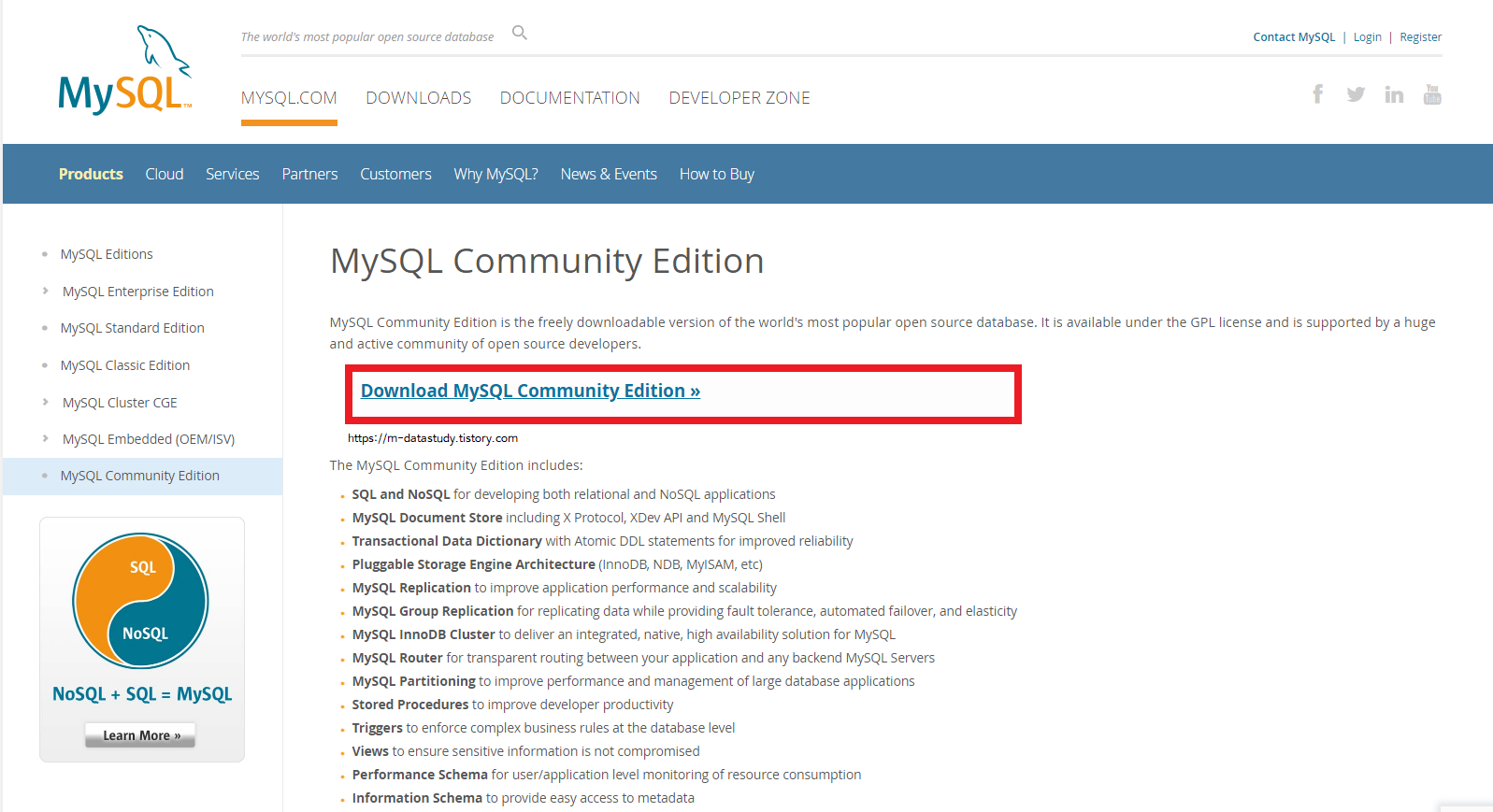This screenshot has width=1493, height=812.
Task: Click 'Transactional Data Dictionary' feature text
Action: (x=447, y=541)
